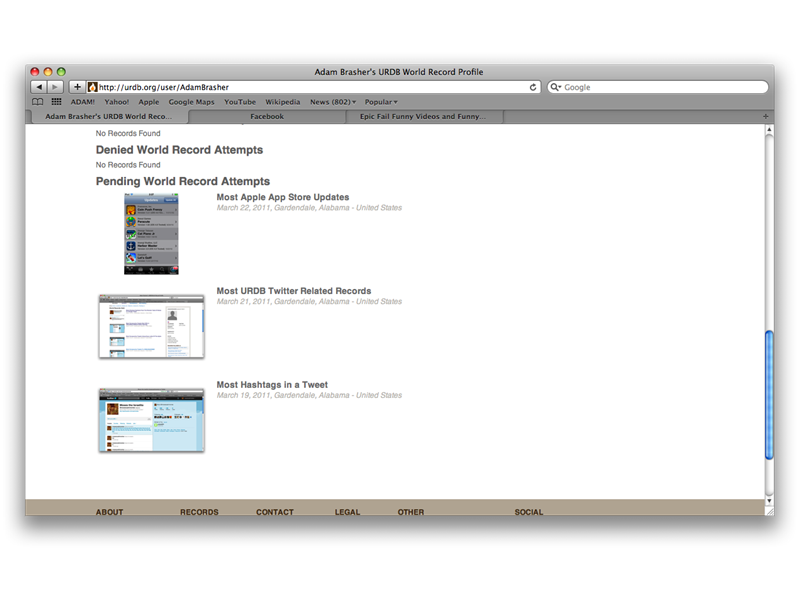This screenshot has height=600, width=800.
Task: Open Most Apple App Store Updates record
Action: coord(283,197)
